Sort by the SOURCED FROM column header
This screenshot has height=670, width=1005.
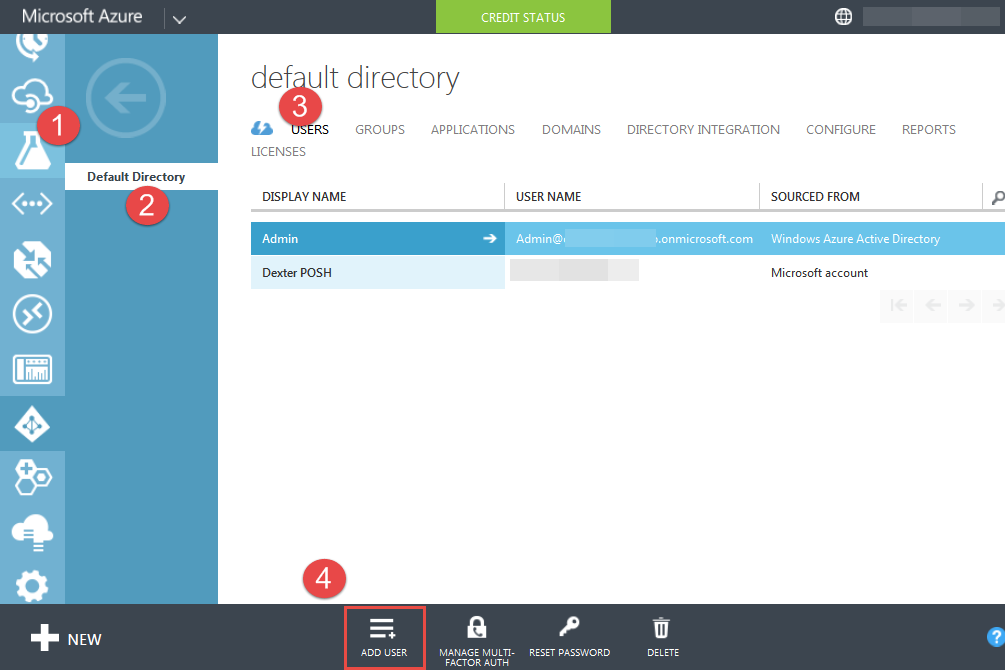(x=870, y=197)
